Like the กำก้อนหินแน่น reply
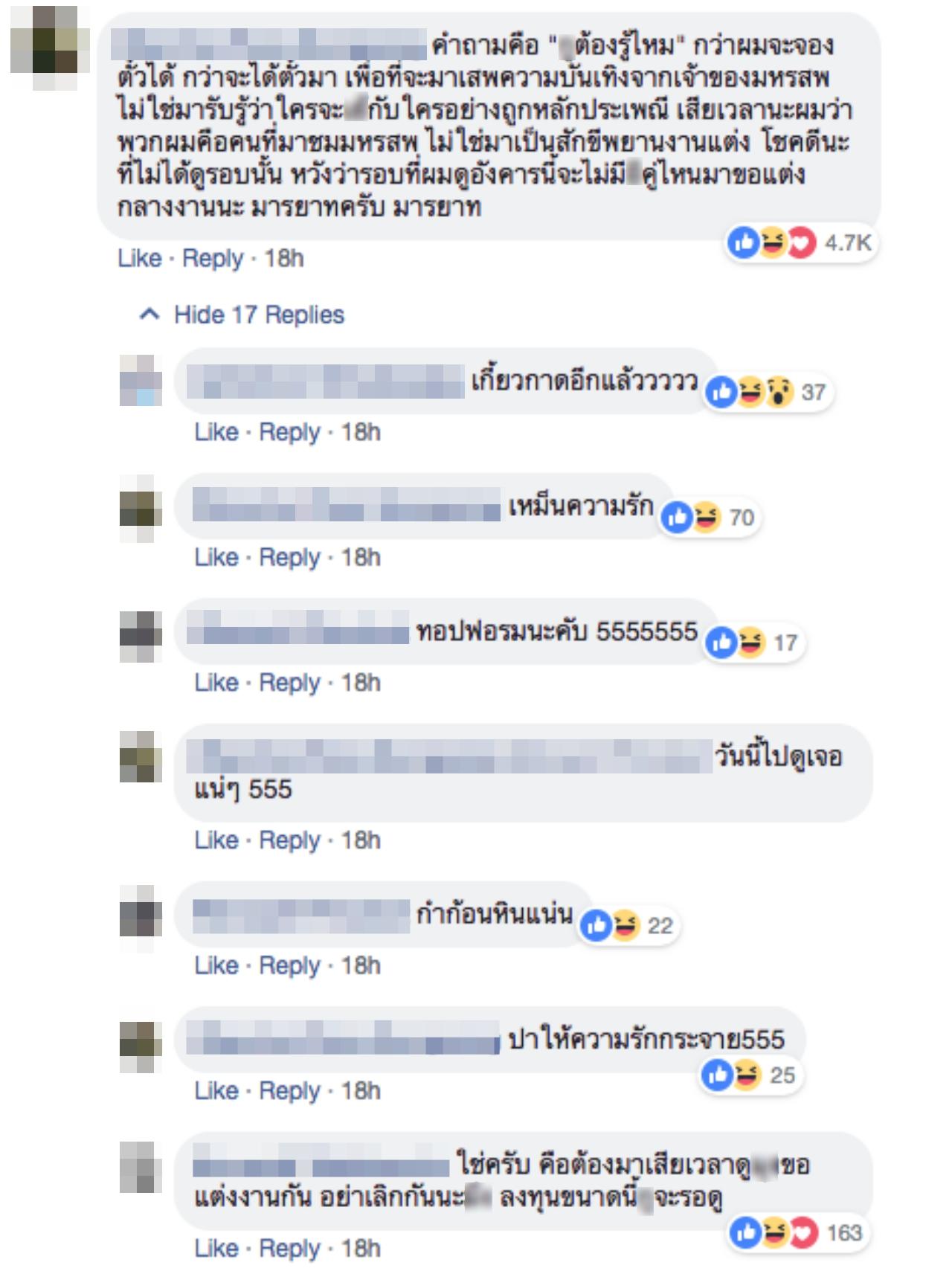The width and height of the screenshot is (952, 1271). click(216, 965)
